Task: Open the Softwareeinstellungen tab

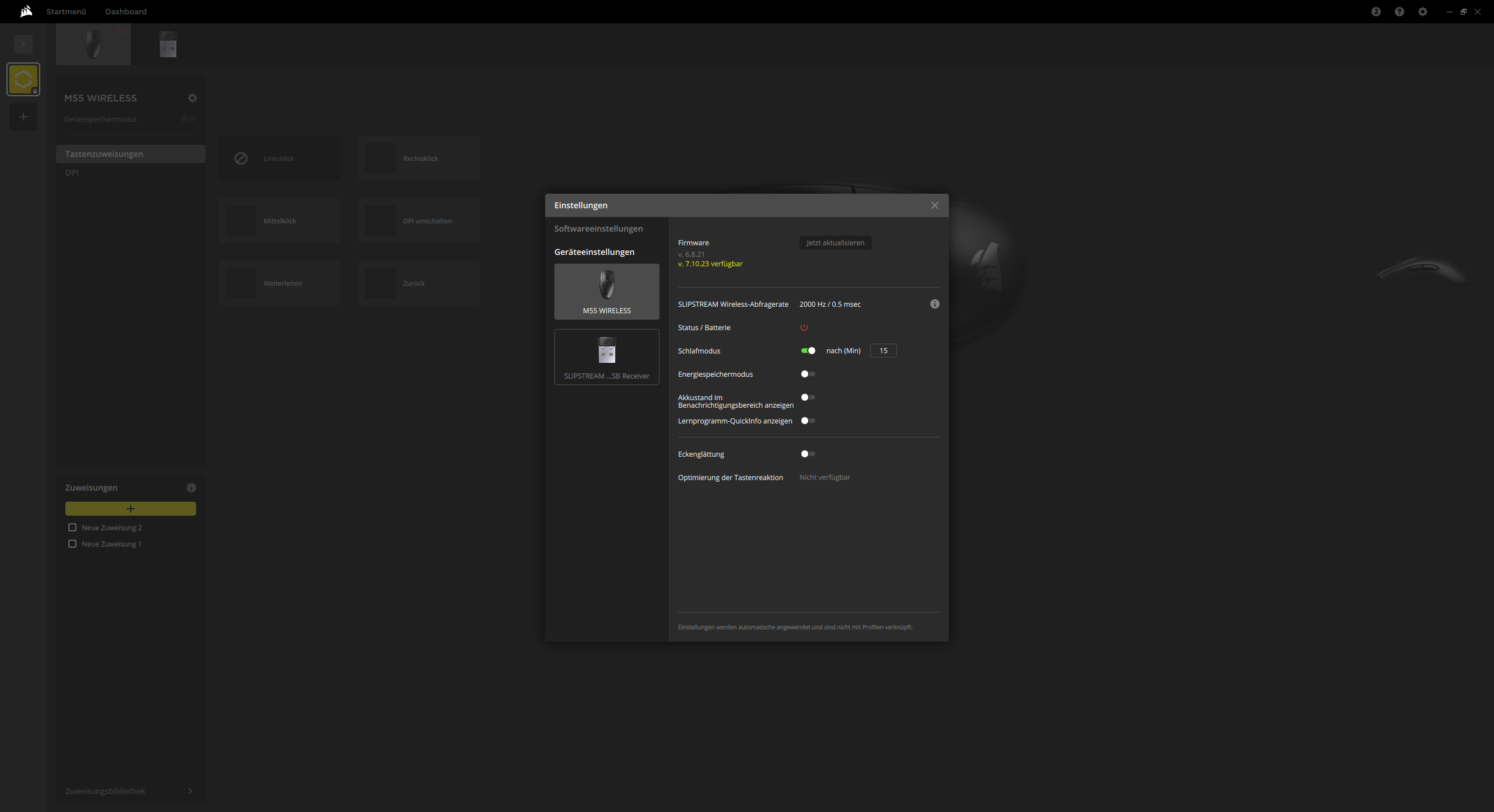Action: 598,229
